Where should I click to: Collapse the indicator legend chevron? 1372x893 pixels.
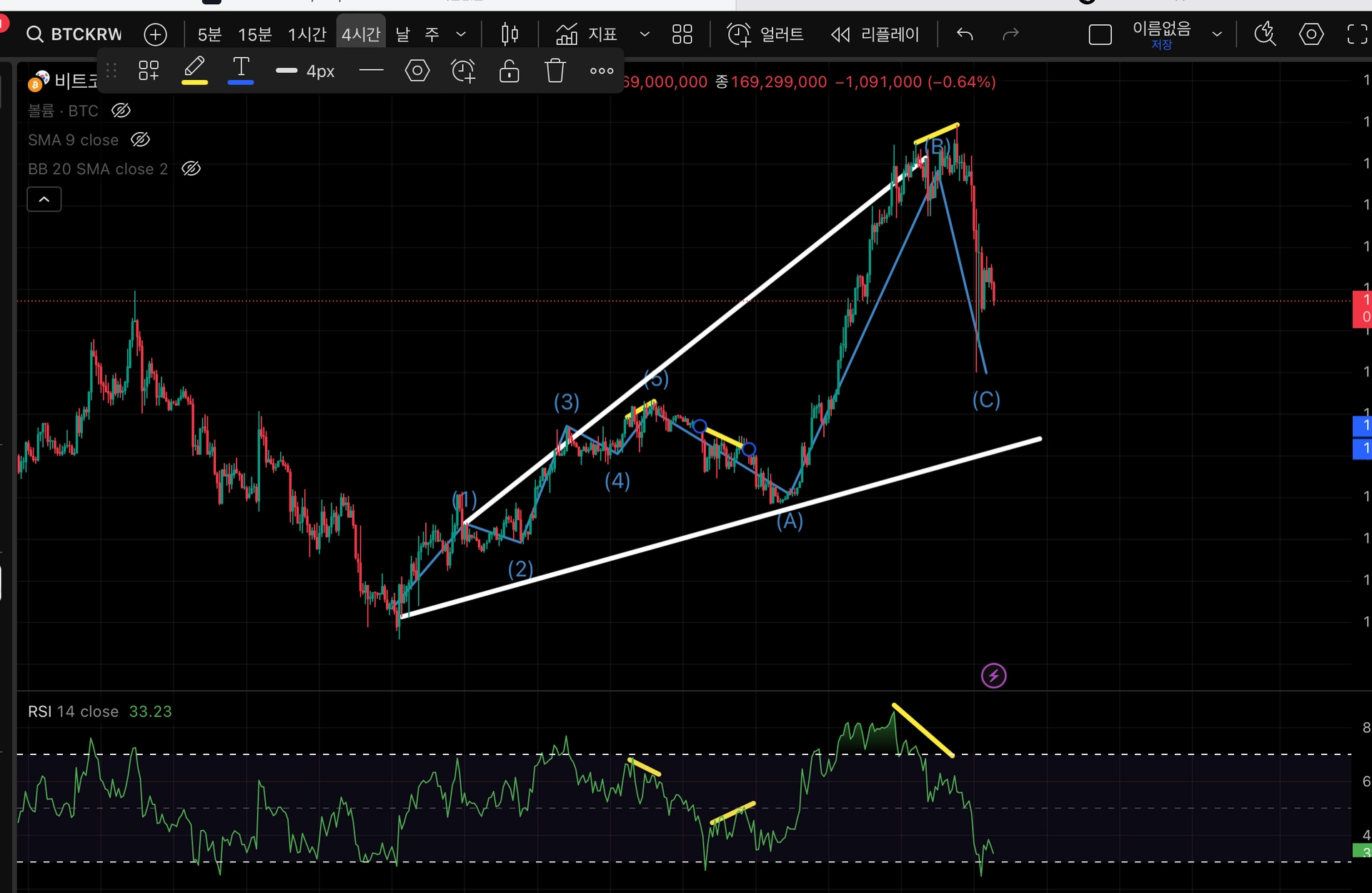44,200
